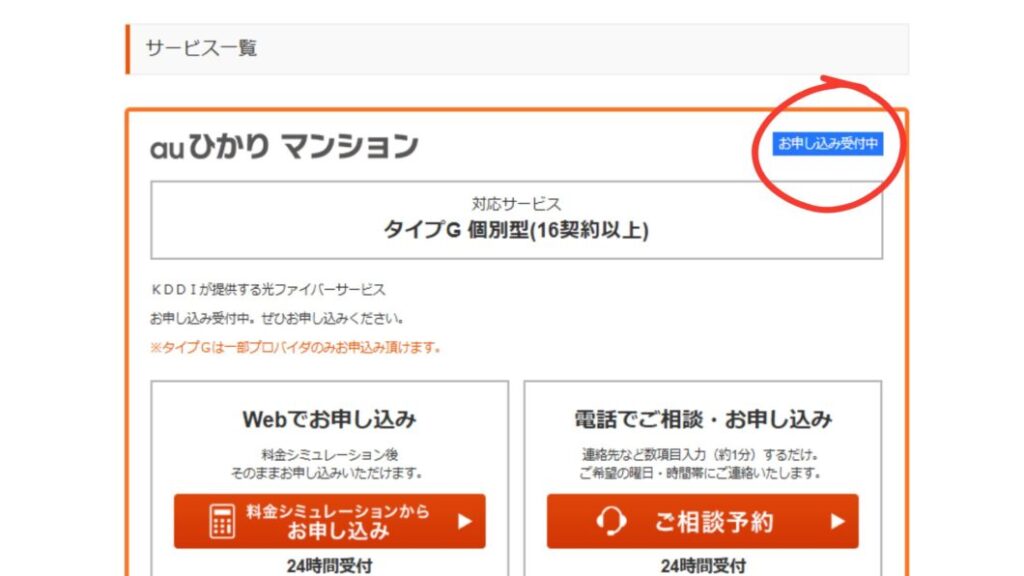Screen dimensions: 1024x576
Task: Click the 電話でご相談・お申し込み heading
Action: pyautogui.click(x=703, y=419)
